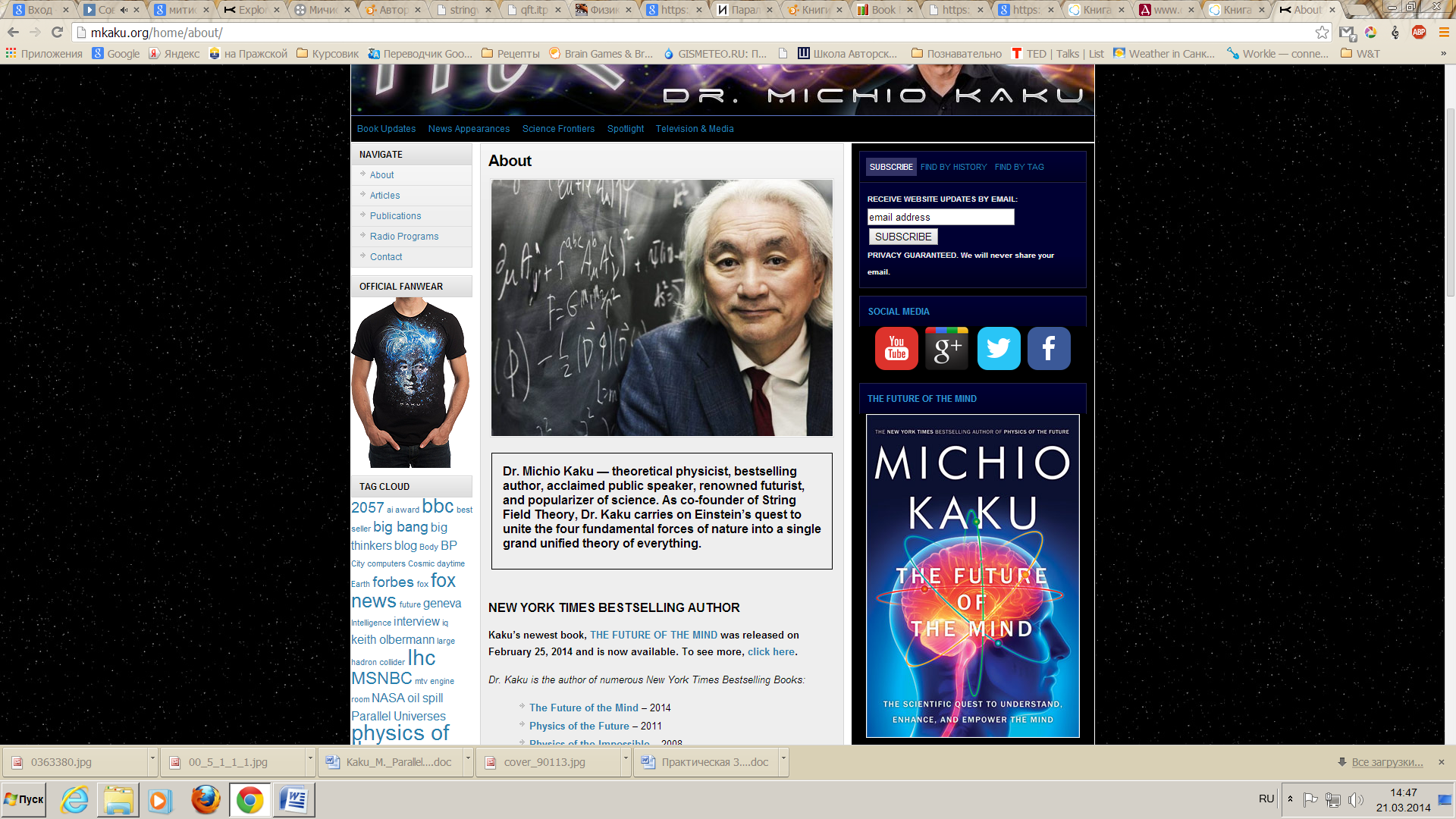Click the 'bbc' tag in tag cloud
This screenshot has height=819, width=1456.
[x=438, y=507]
